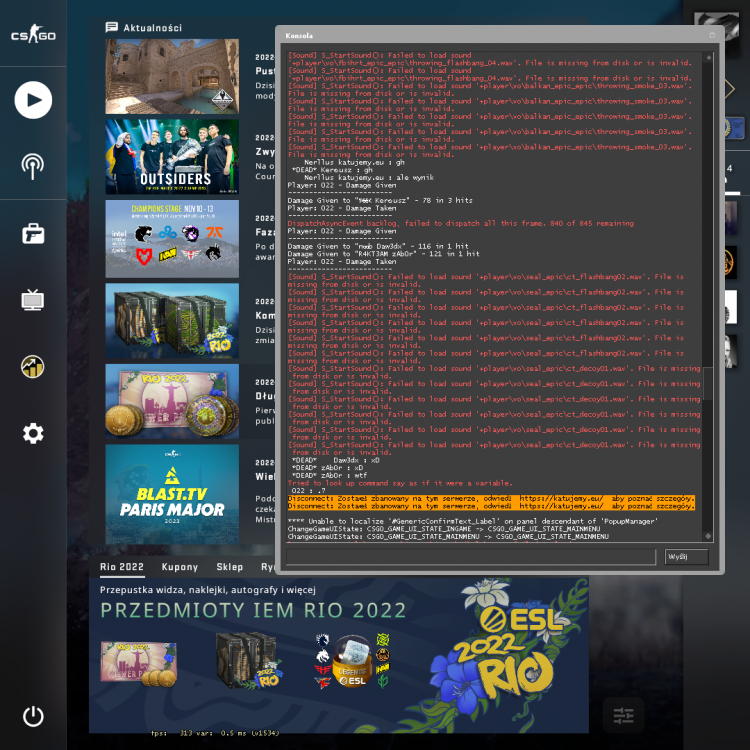Focus the console command input field
750x750 pixels.
point(471,557)
